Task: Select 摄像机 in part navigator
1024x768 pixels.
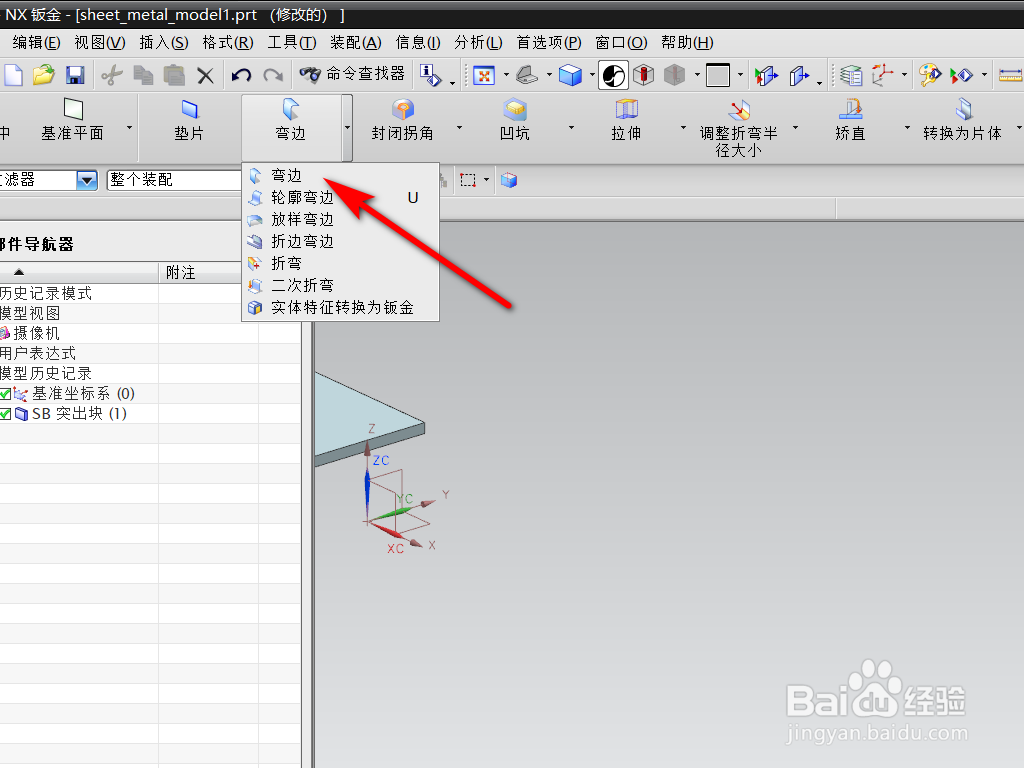Action: click(37, 333)
